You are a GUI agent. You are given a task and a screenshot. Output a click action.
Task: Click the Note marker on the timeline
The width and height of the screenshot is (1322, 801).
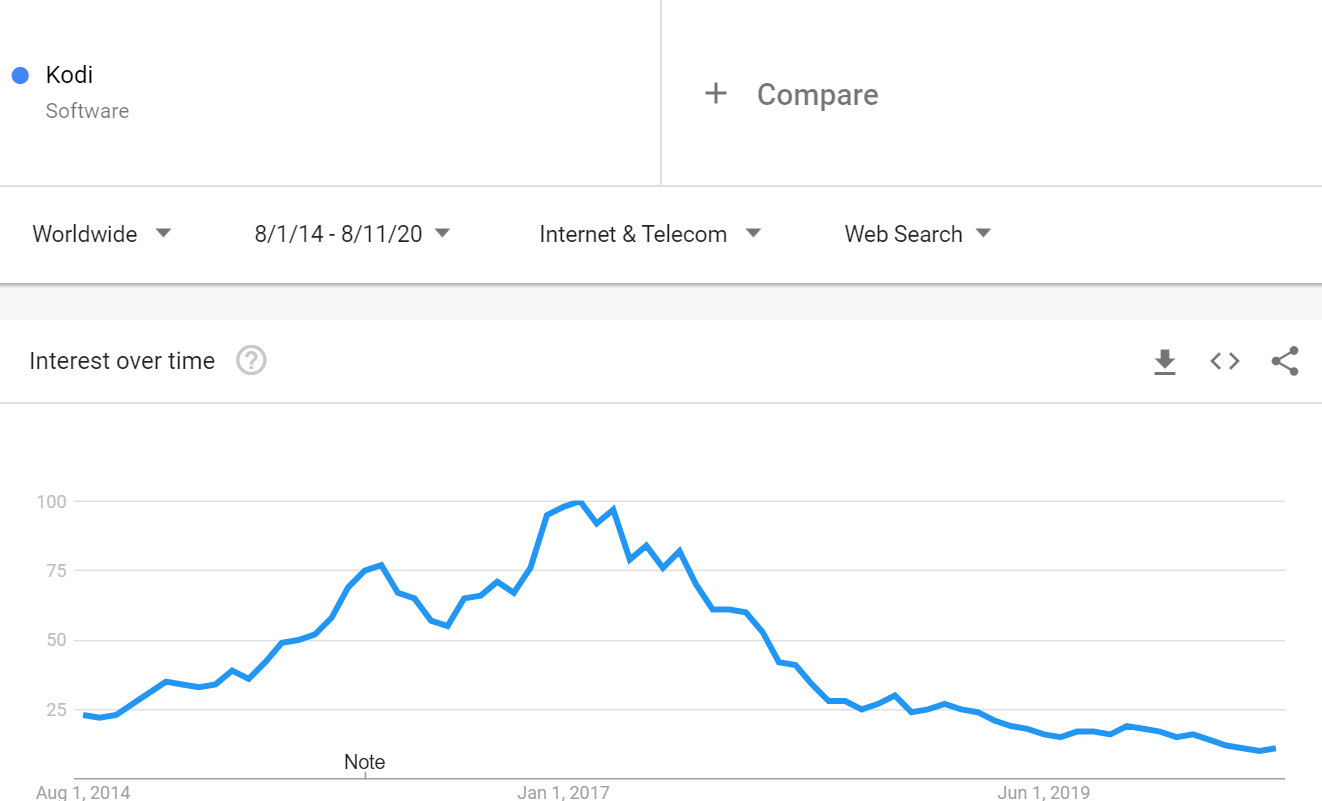coord(365,762)
